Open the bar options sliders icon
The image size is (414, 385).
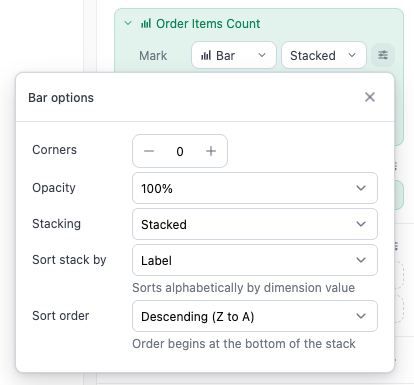[x=383, y=55]
